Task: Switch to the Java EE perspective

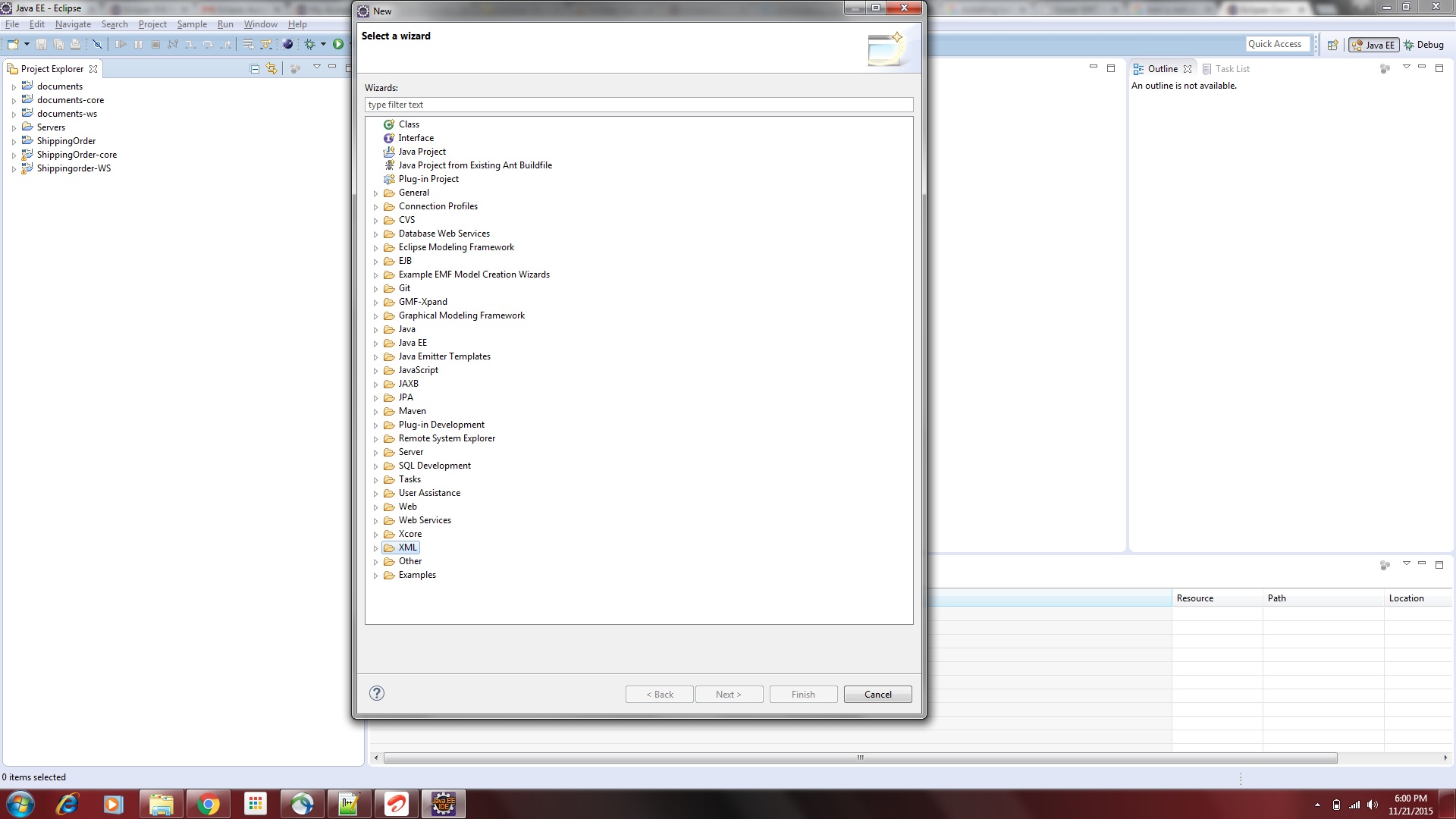Action: pyautogui.click(x=1373, y=45)
